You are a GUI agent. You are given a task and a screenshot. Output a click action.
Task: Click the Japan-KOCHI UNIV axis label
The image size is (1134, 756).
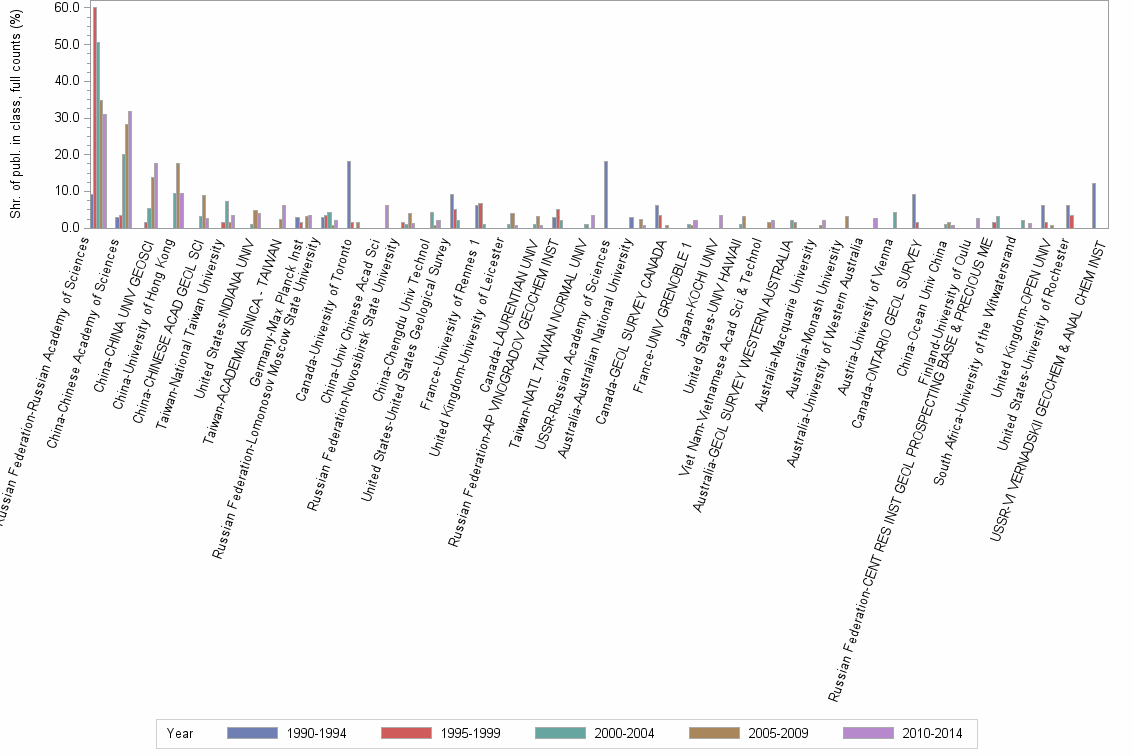pos(694,291)
